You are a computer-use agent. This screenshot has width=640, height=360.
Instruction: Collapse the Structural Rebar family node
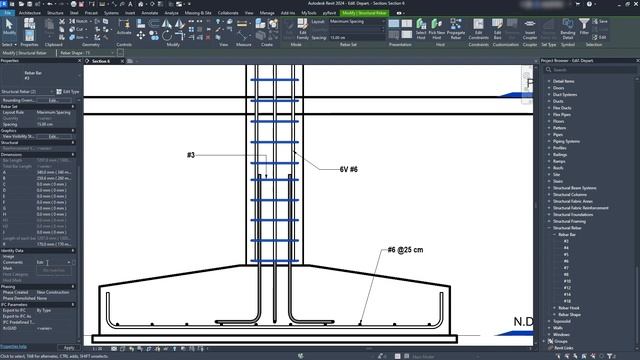[549, 228]
